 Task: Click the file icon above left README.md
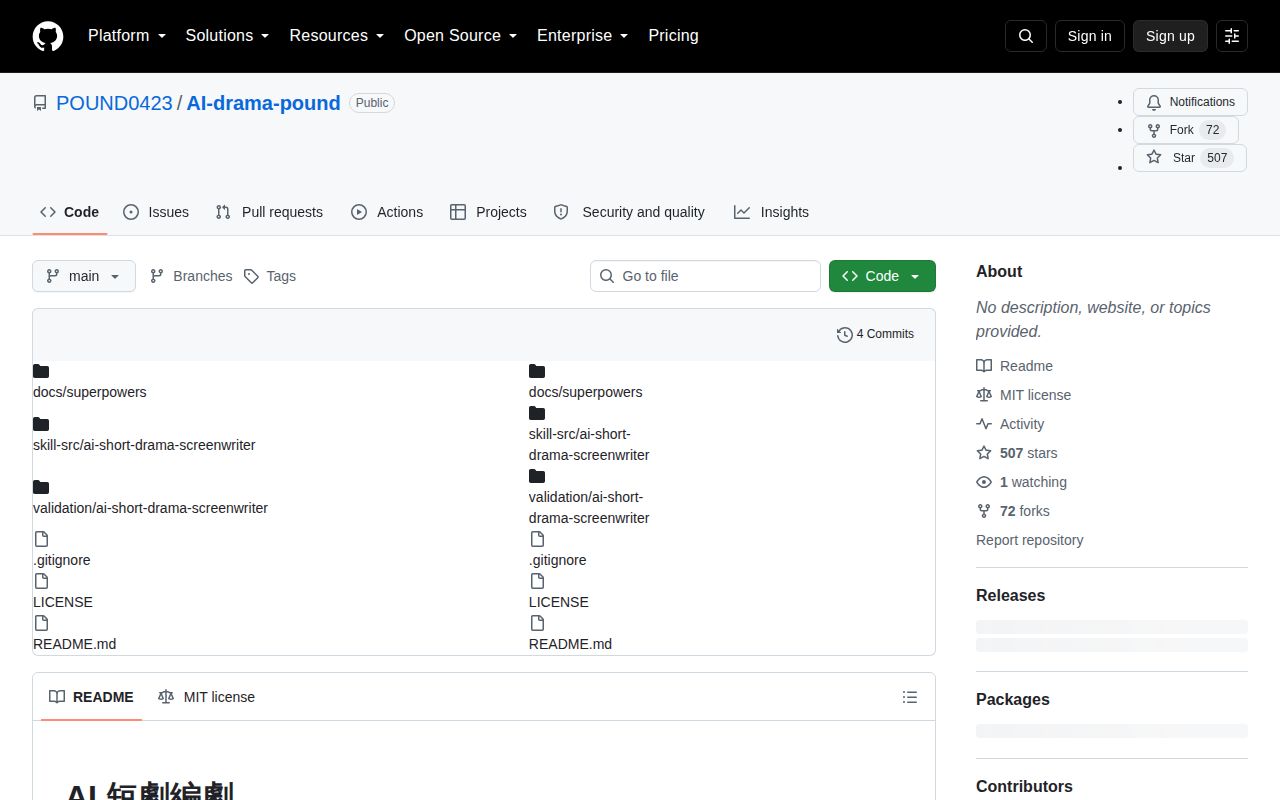click(41, 623)
